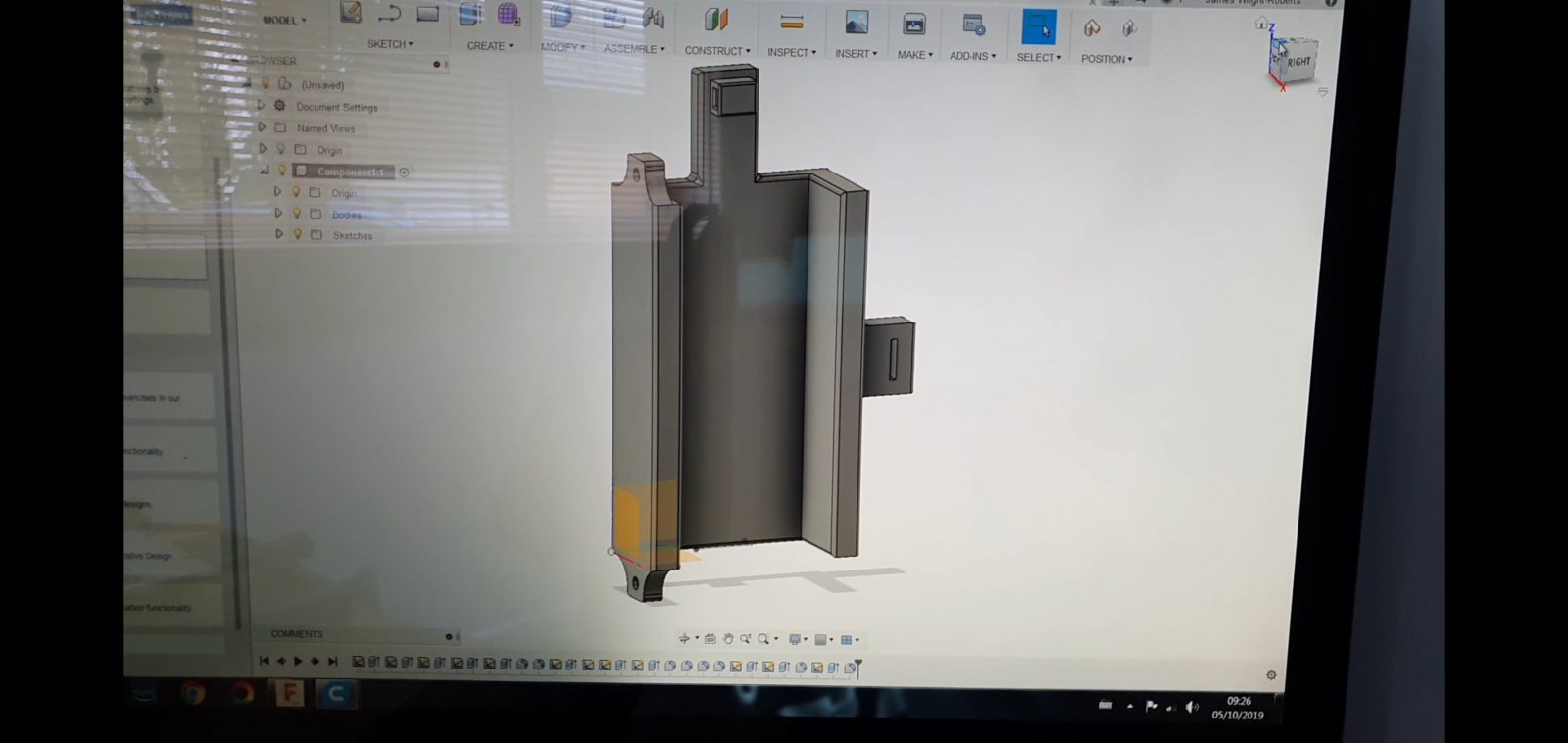Open the CONSTRUCT menu
Screen dimensions: 1568x743
coord(717,51)
